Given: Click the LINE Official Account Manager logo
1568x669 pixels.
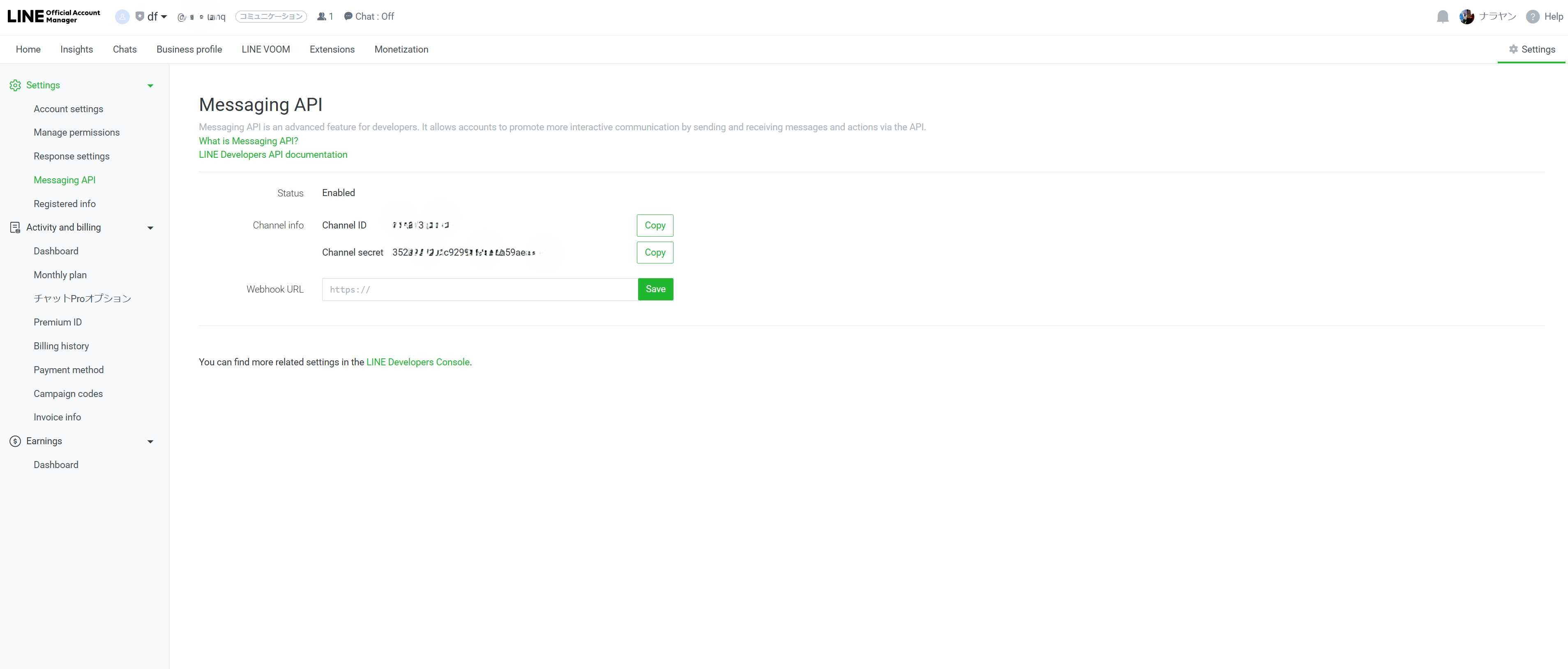Looking at the screenshot, I should pos(53,16).
